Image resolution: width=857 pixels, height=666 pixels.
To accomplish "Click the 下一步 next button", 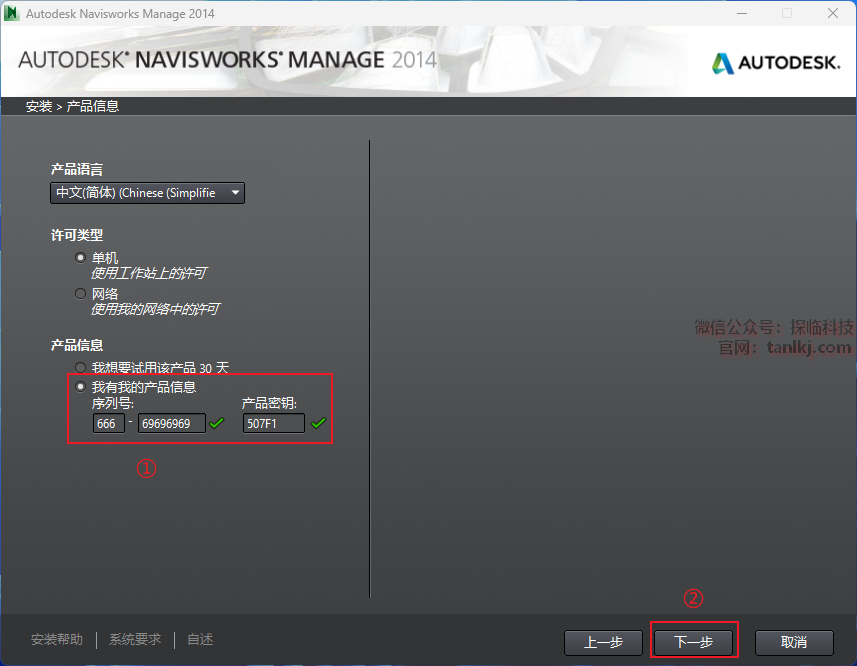I will (694, 642).
